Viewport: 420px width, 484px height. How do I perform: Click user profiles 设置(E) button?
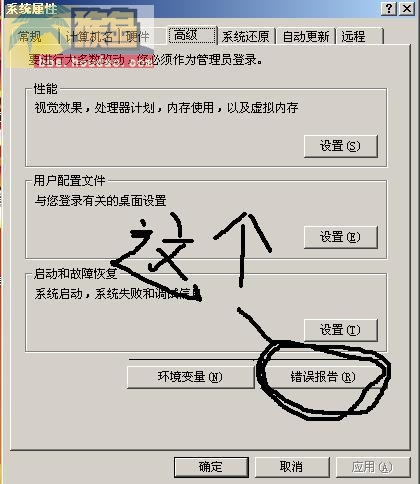(341, 237)
